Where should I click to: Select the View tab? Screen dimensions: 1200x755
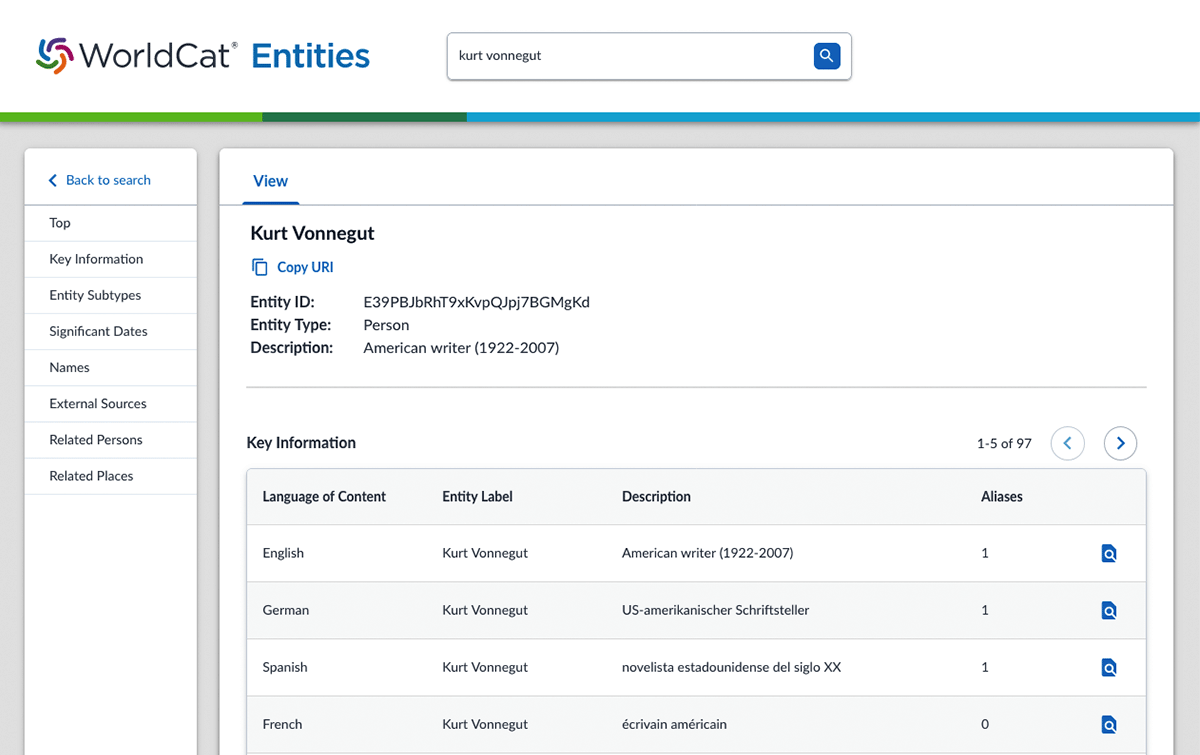tap(270, 181)
